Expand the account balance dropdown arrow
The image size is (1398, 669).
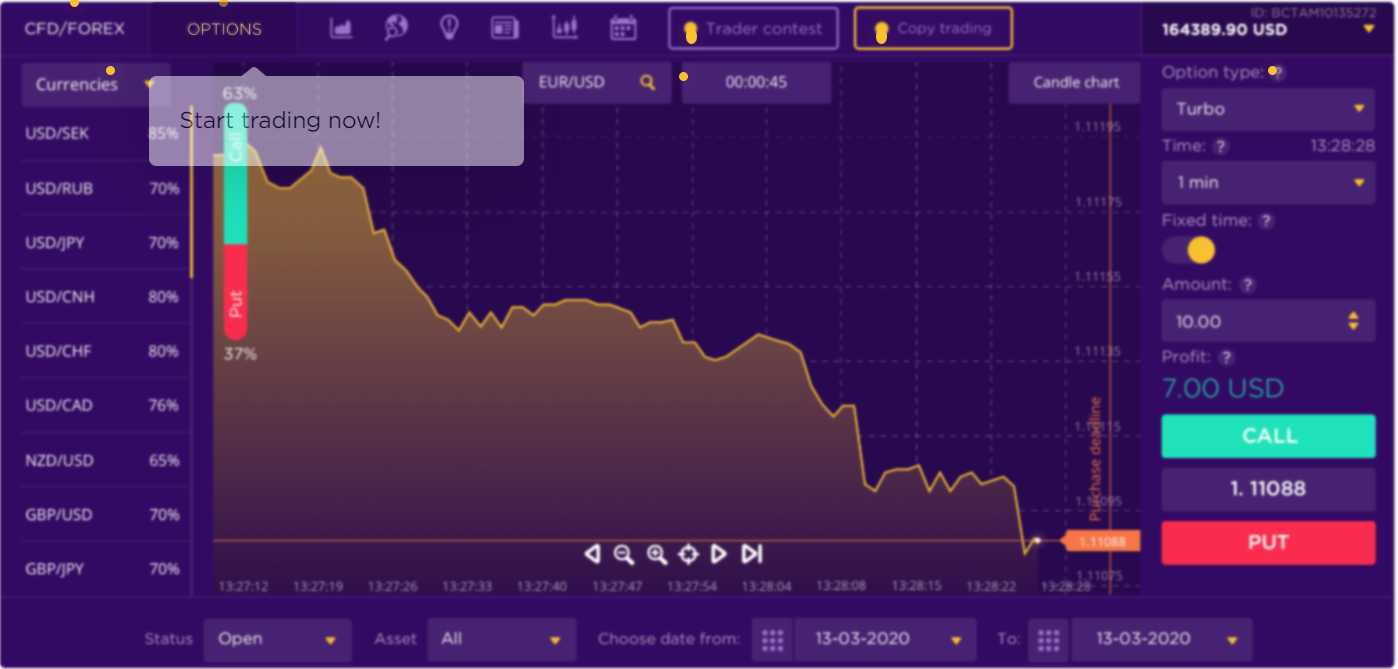click(x=1368, y=29)
